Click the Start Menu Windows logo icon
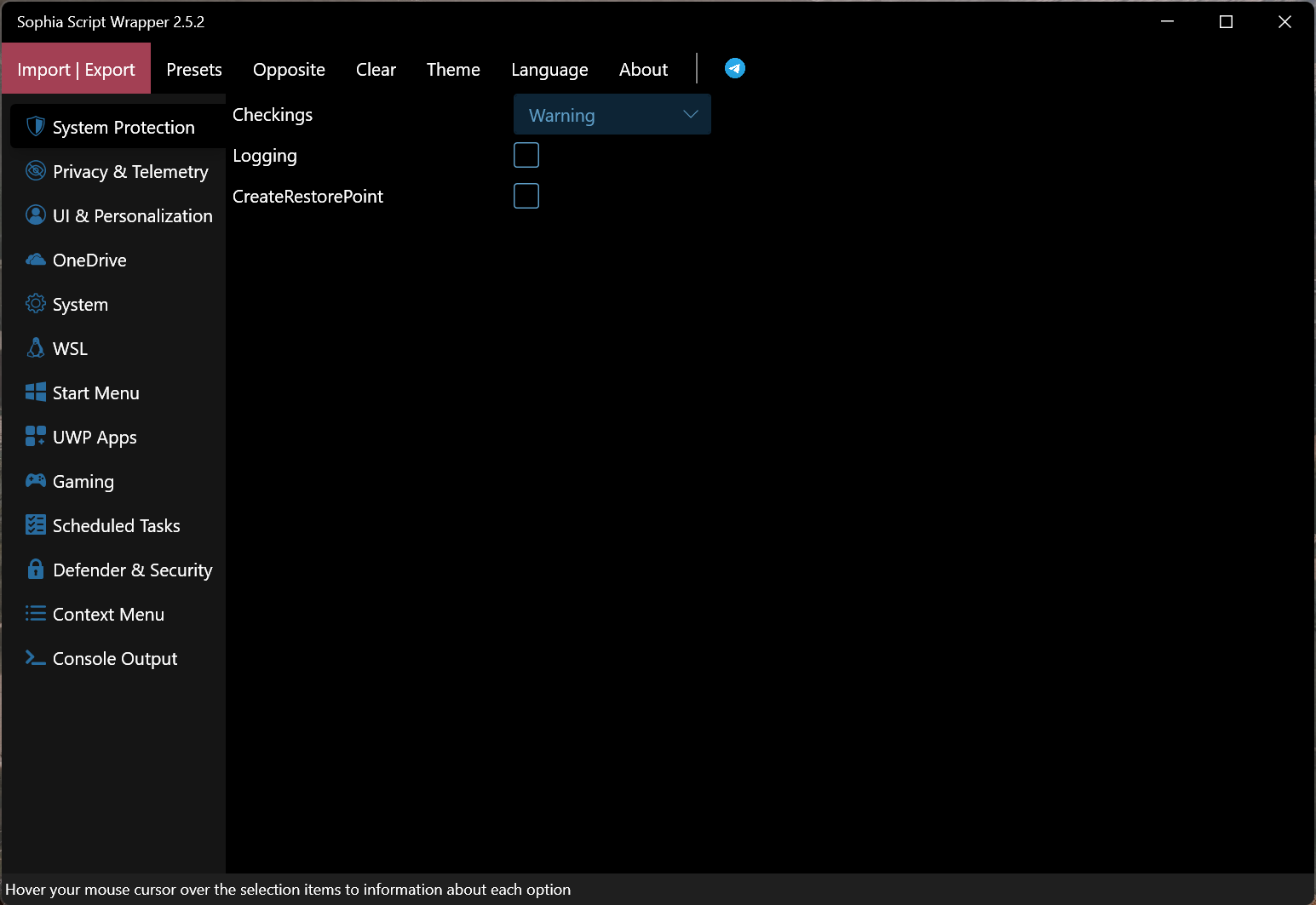The height and width of the screenshot is (905, 1316). [35, 392]
